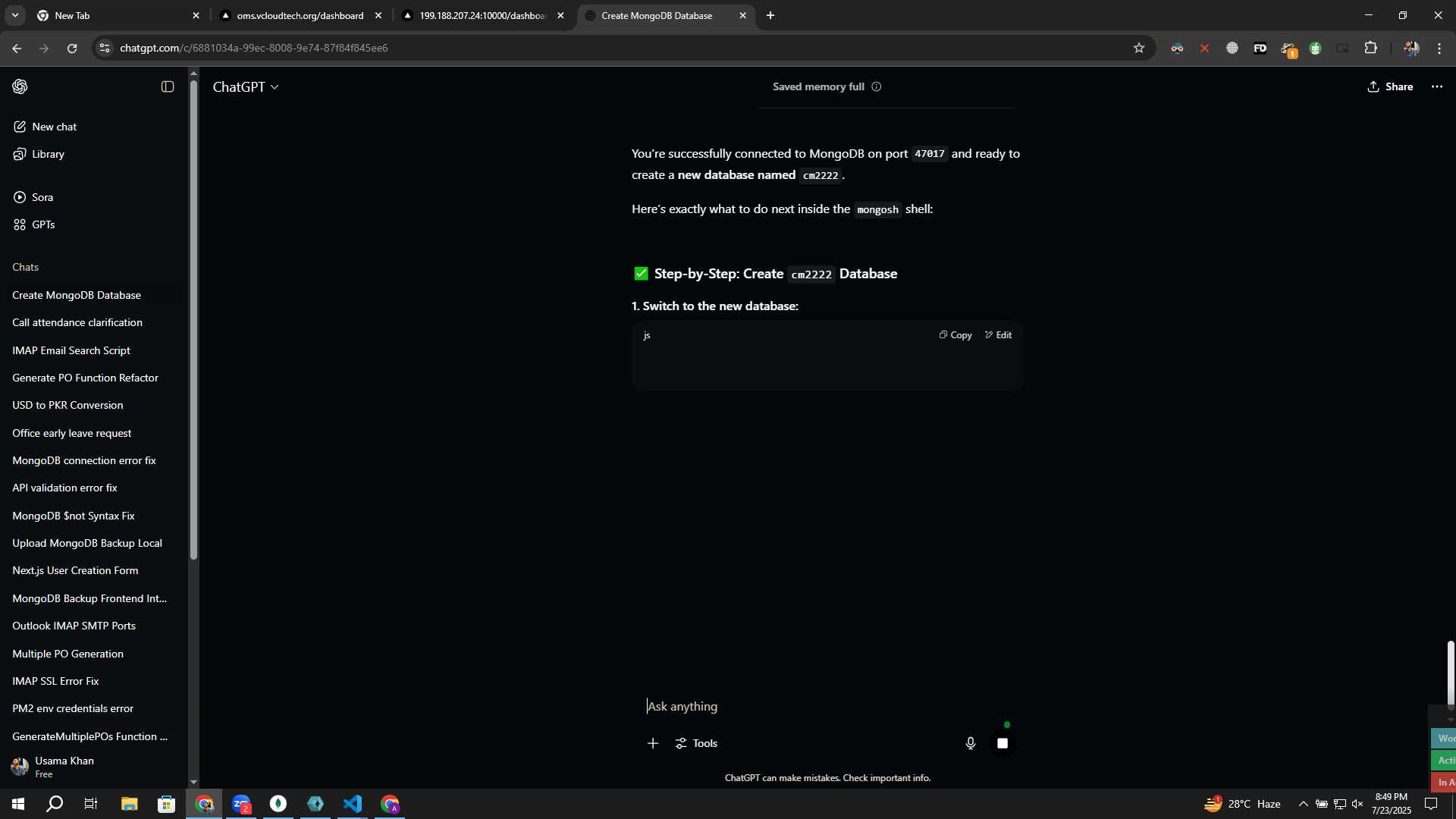
Task: Click the ChatGPT logo icon in sidebar
Action: click(x=20, y=86)
